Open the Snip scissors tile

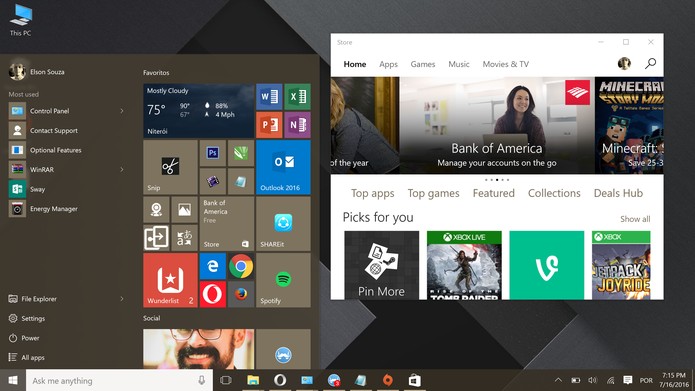click(170, 167)
